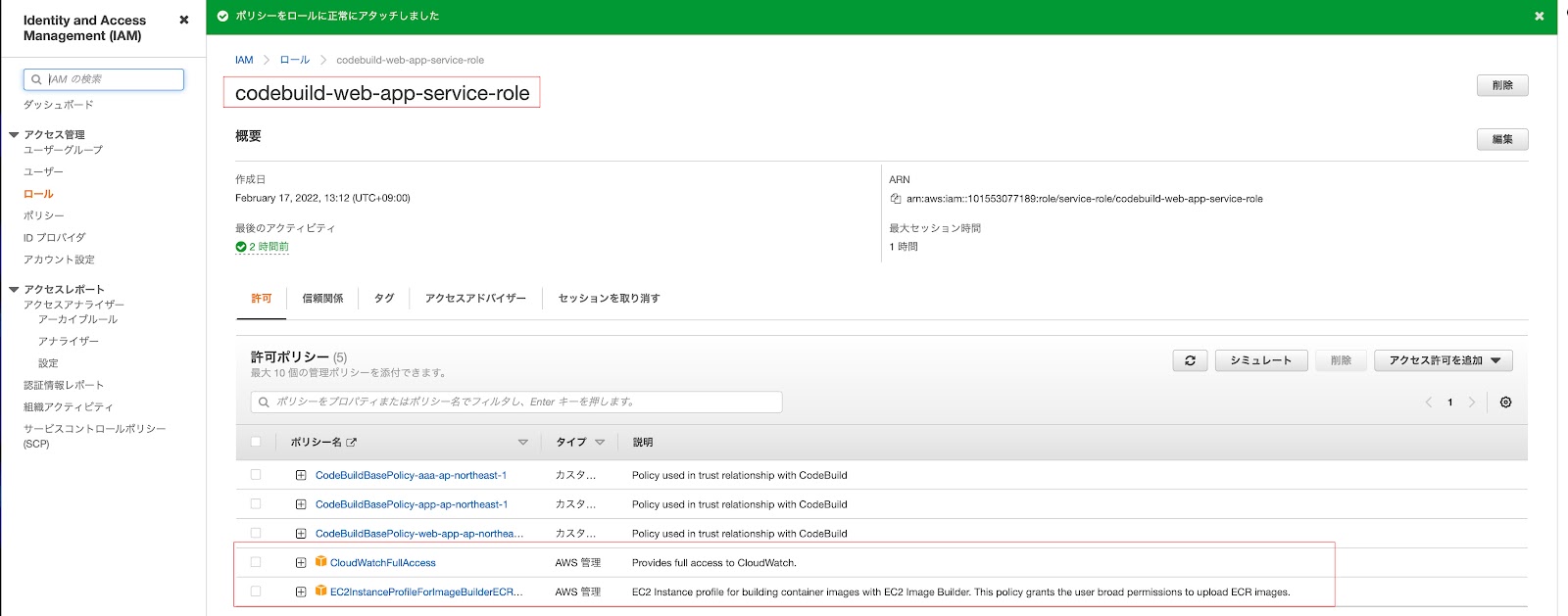The height and width of the screenshot is (616, 1568).
Task: Collapse the アクセス管理 sidebar section
Action: click(x=14, y=135)
